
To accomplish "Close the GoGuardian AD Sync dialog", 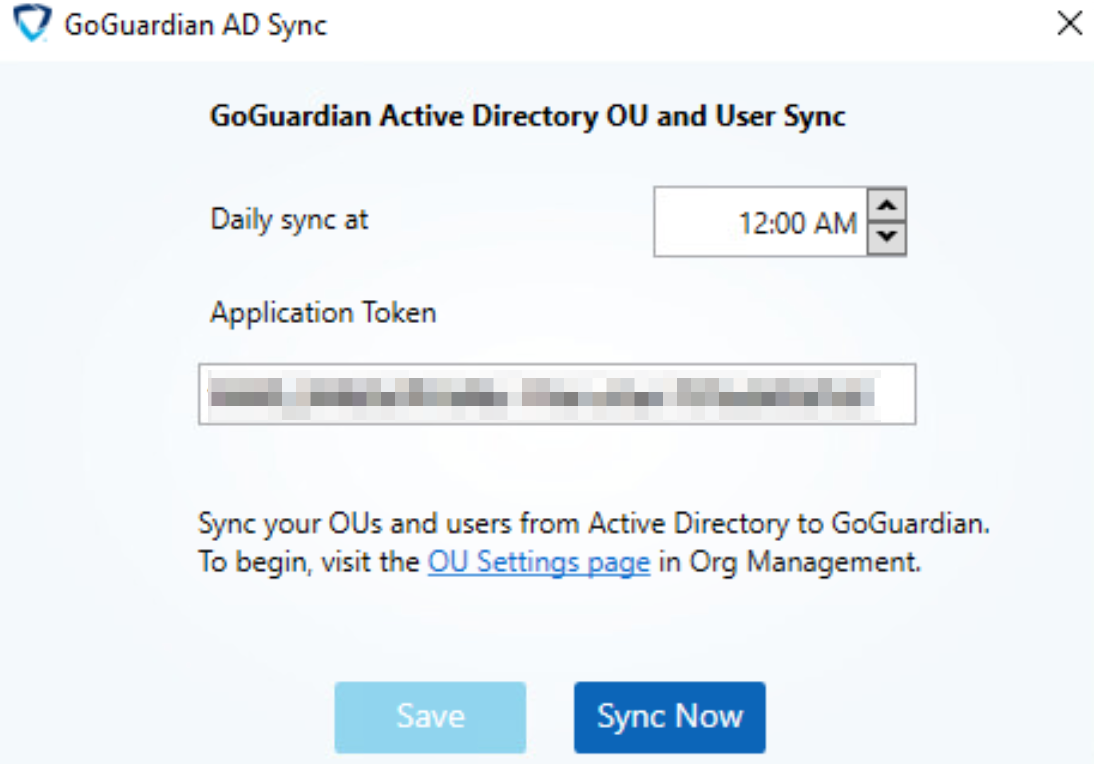I will [x=1069, y=23].
